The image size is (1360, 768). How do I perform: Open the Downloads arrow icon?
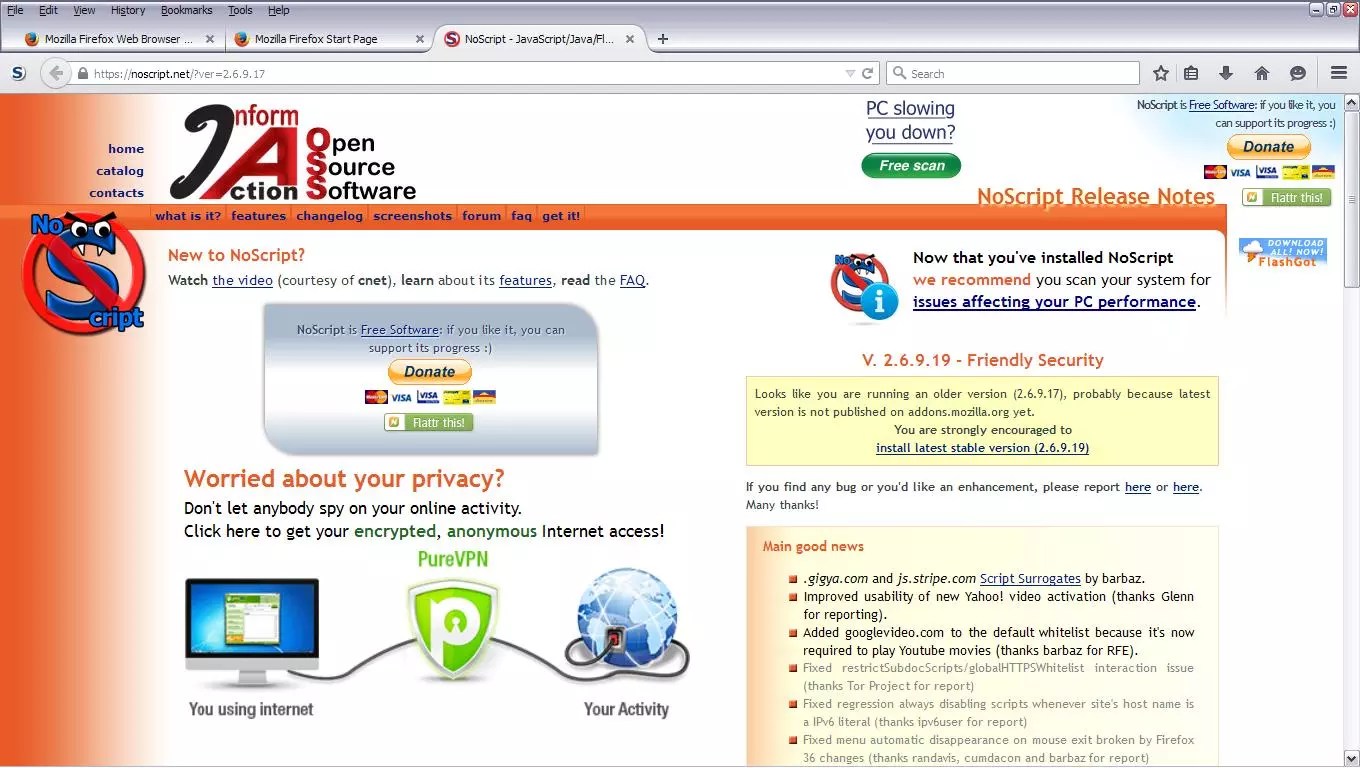(1226, 73)
